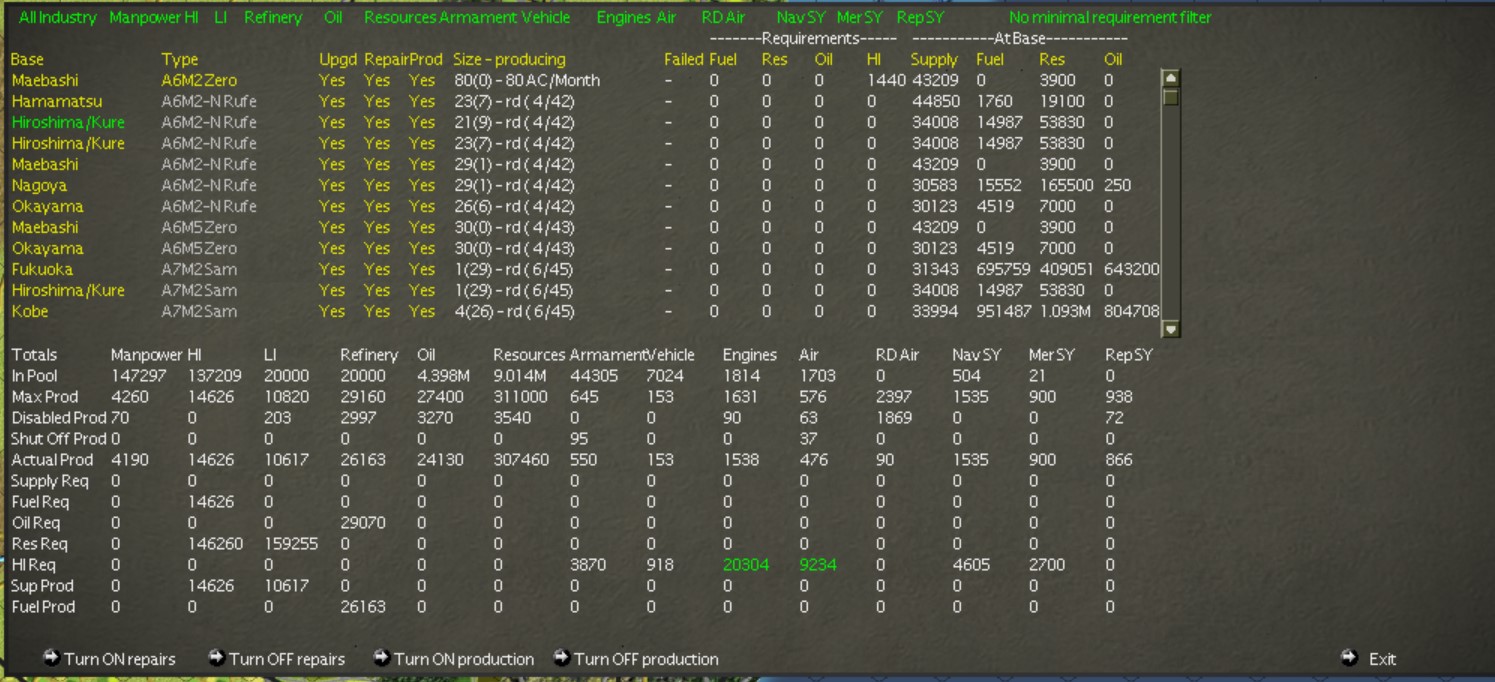Screen dimensions: 1495x682
Task: Turn OFF repairs for all listed factories
Action: pyautogui.click(x=287, y=659)
